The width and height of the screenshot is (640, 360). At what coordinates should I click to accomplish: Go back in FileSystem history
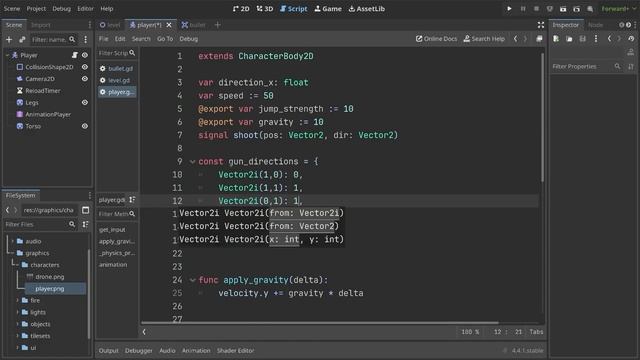pyautogui.click(x=7, y=210)
